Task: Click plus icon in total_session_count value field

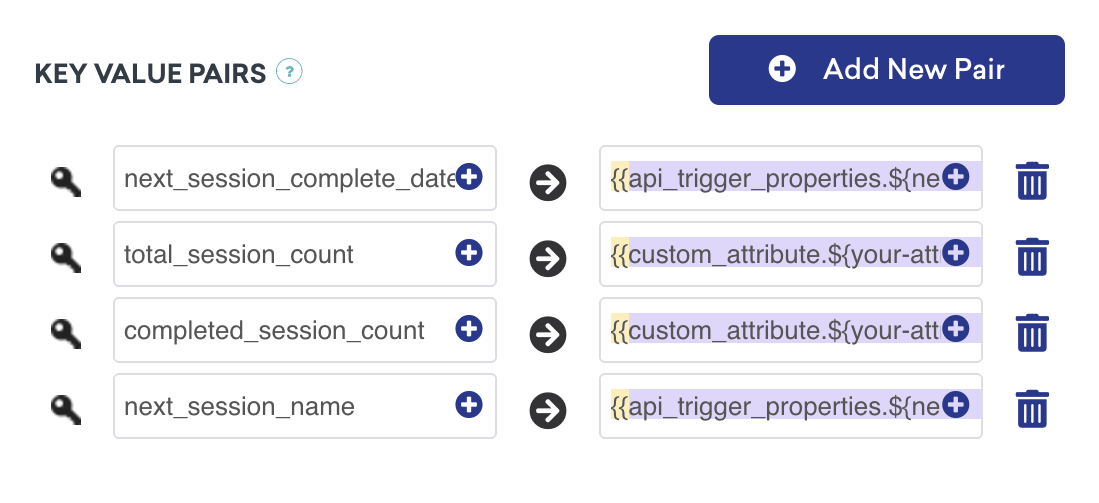Action: click(x=955, y=253)
